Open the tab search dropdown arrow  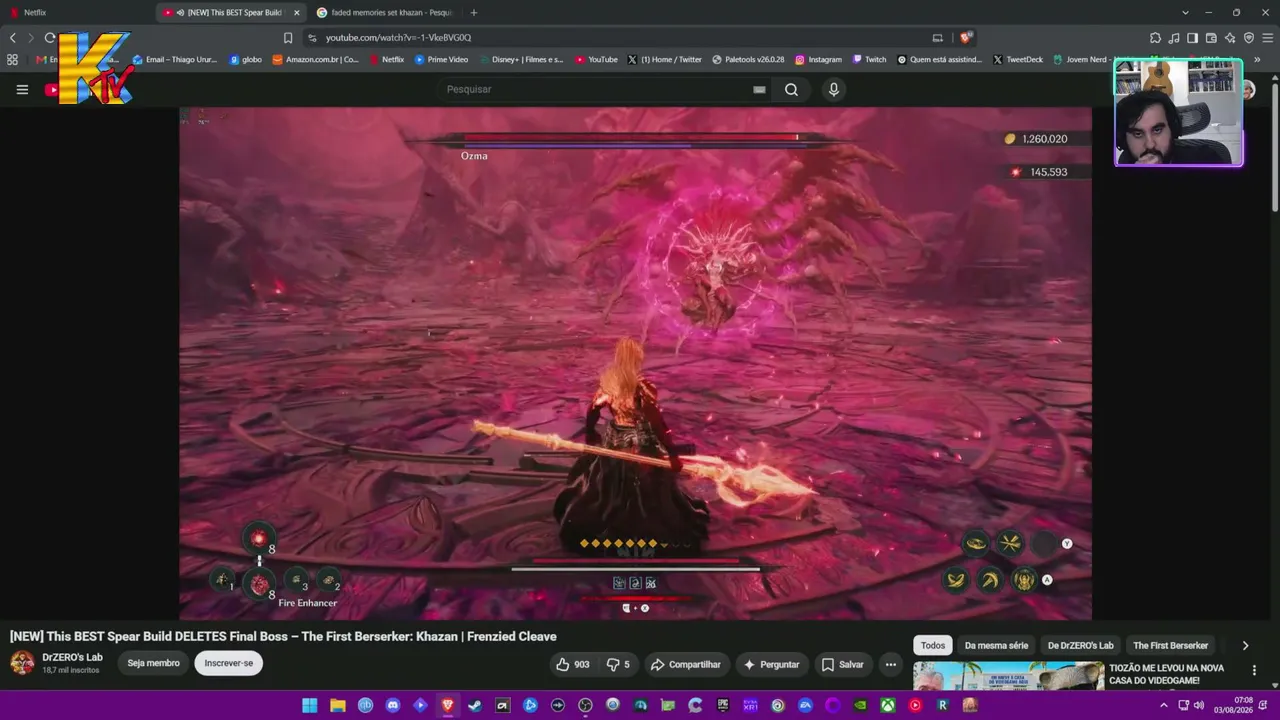(x=1185, y=13)
